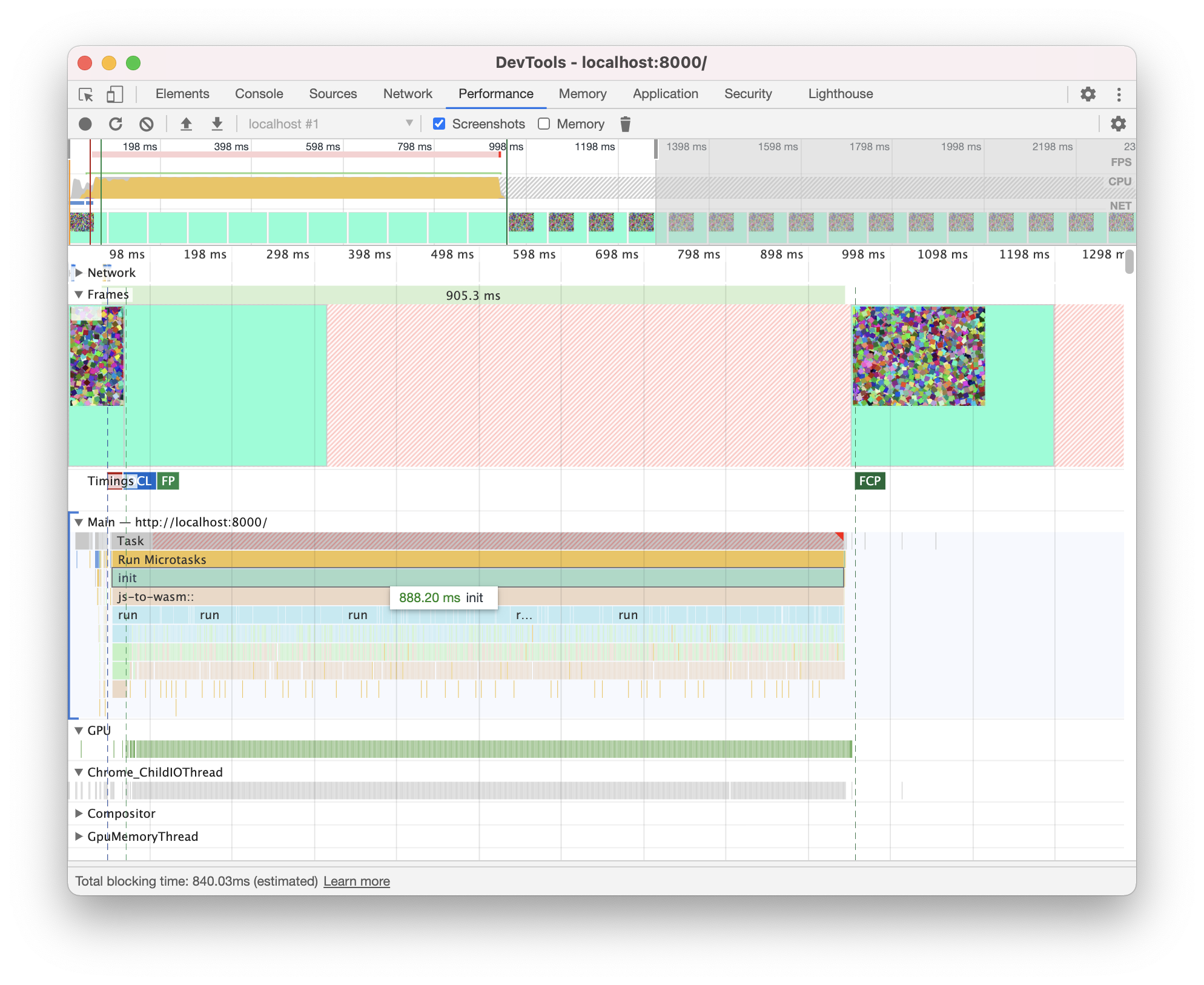This screenshot has width=1204, height=985.
Task: Collapse the Main thread track
Action: (79, 522)
